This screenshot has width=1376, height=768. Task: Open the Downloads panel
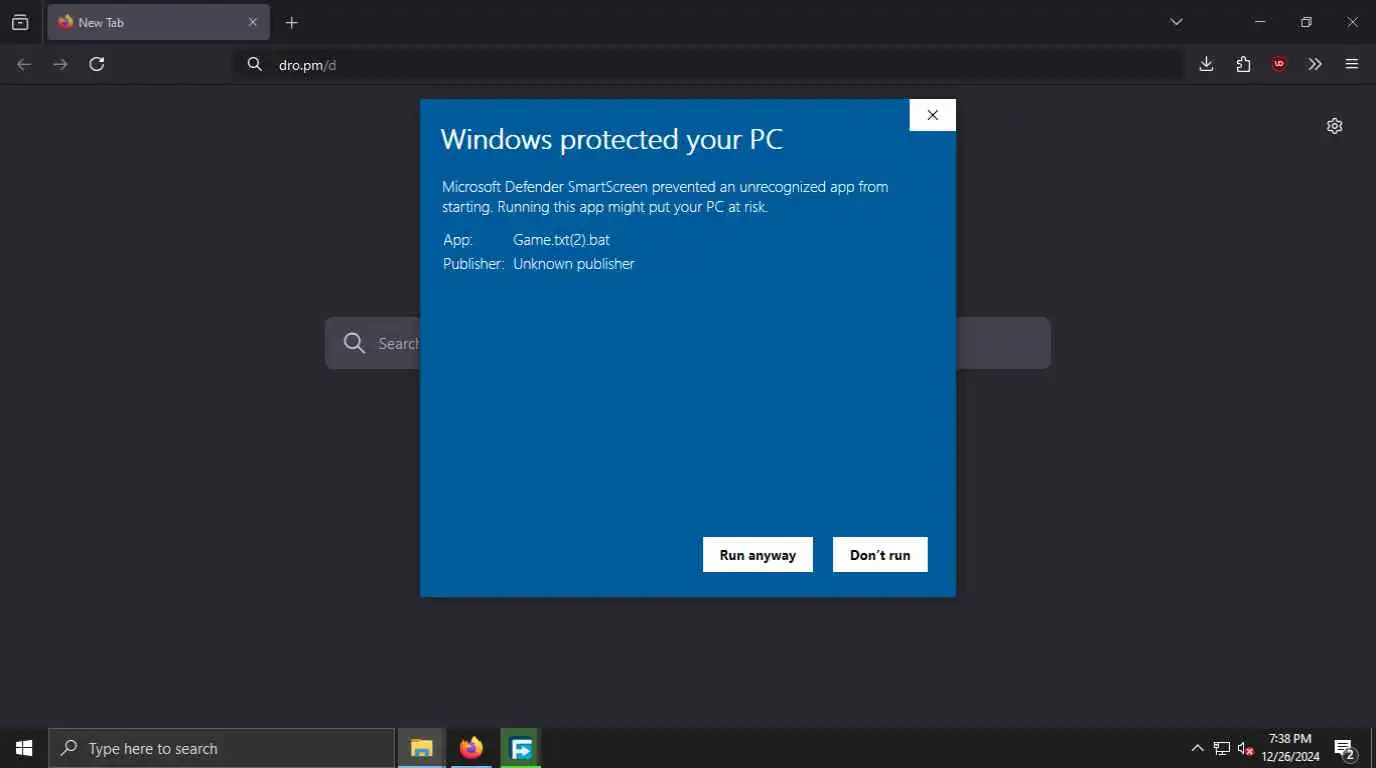(x=1207, y=64)
